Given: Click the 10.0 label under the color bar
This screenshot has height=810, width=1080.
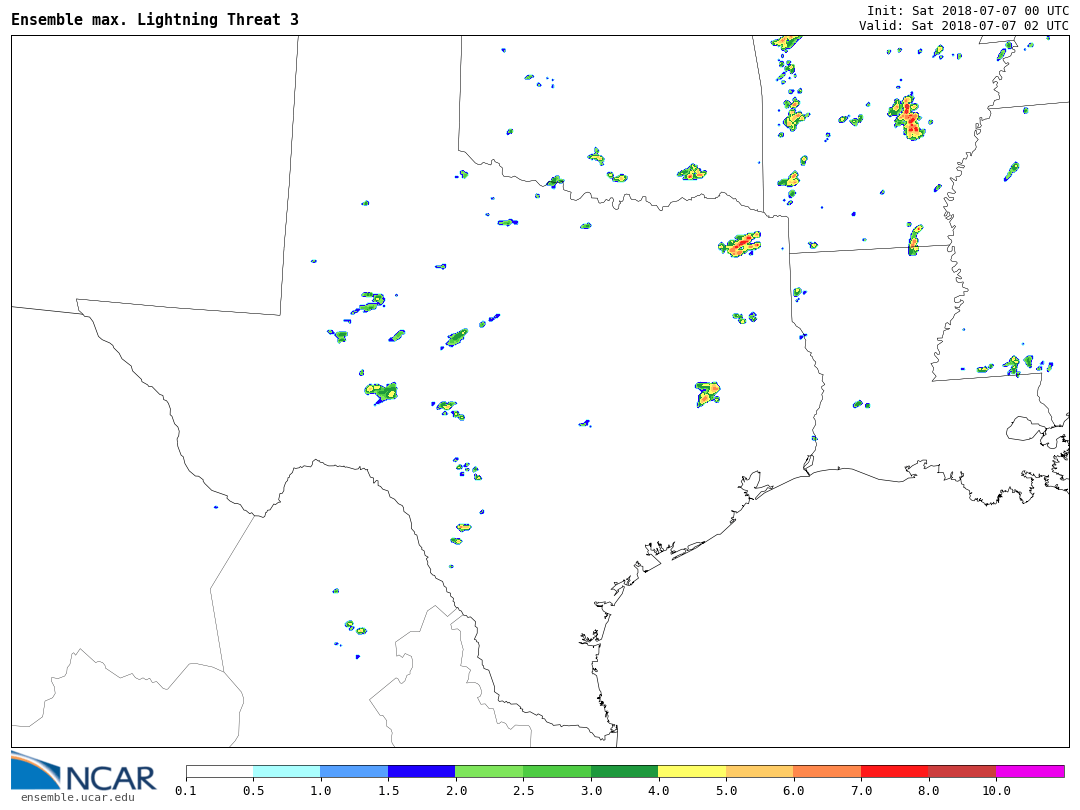Looking at the screenshot, I should click(x=995, y=791).
